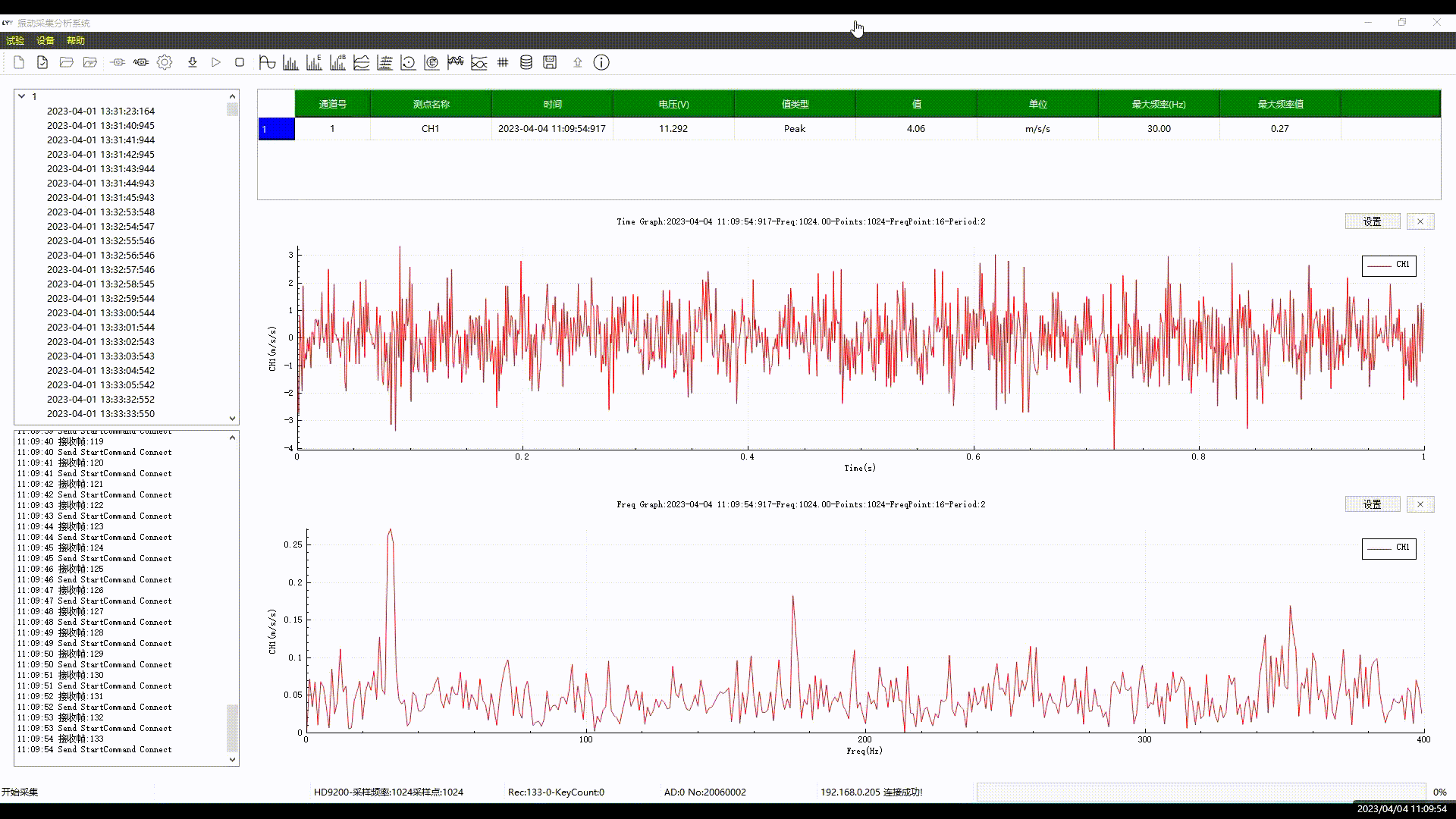Click scroll down arrow of record list
Viewport: 1456px width, 819px height.
pyautogui.click(x=233, y=419)
